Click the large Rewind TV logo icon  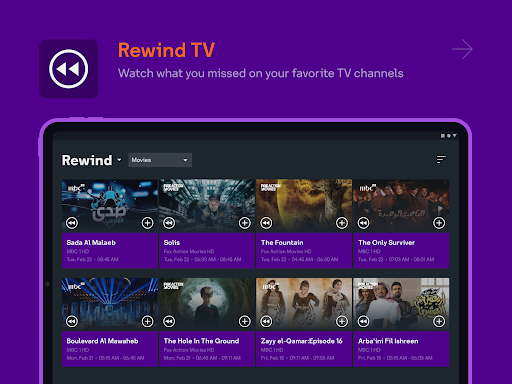(69, 69)
